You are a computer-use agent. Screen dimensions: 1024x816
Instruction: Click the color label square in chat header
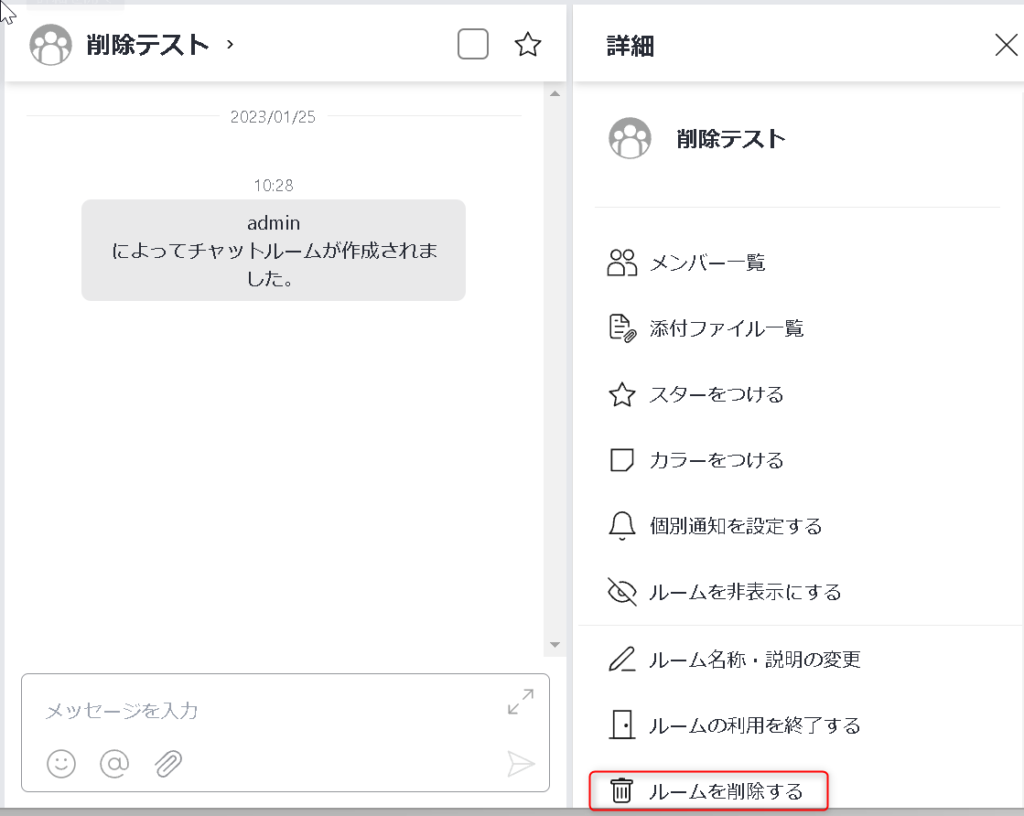[x=473, y=44]
